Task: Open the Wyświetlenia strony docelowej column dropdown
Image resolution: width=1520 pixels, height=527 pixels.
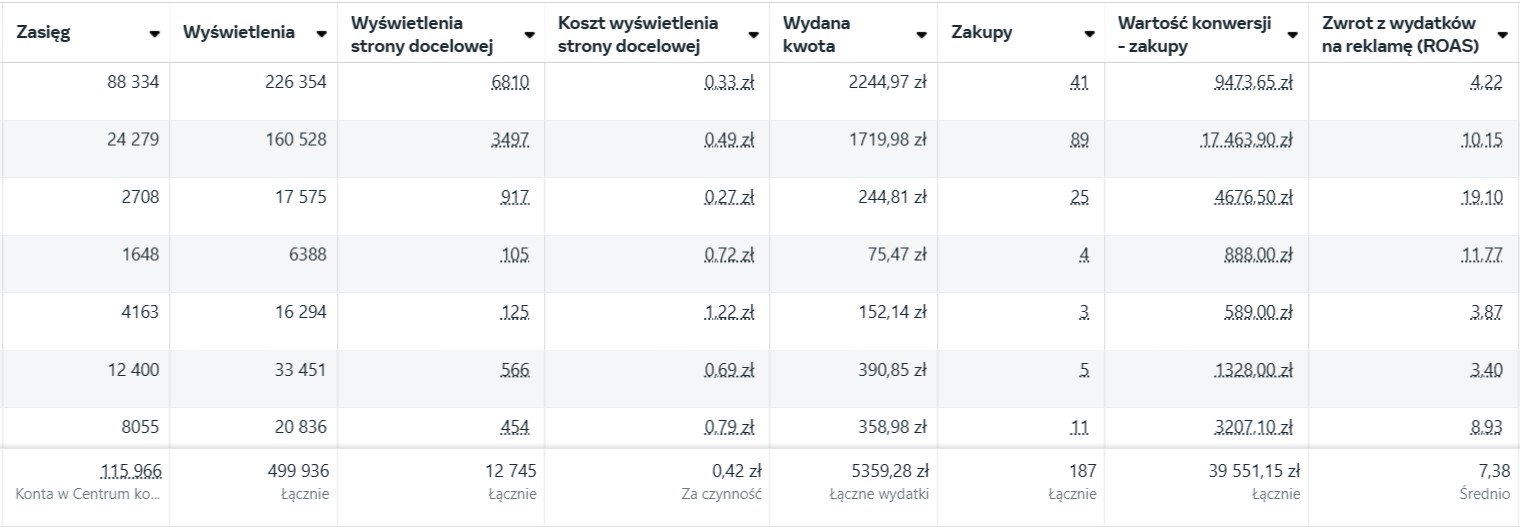Action: [x=529, y=33]
